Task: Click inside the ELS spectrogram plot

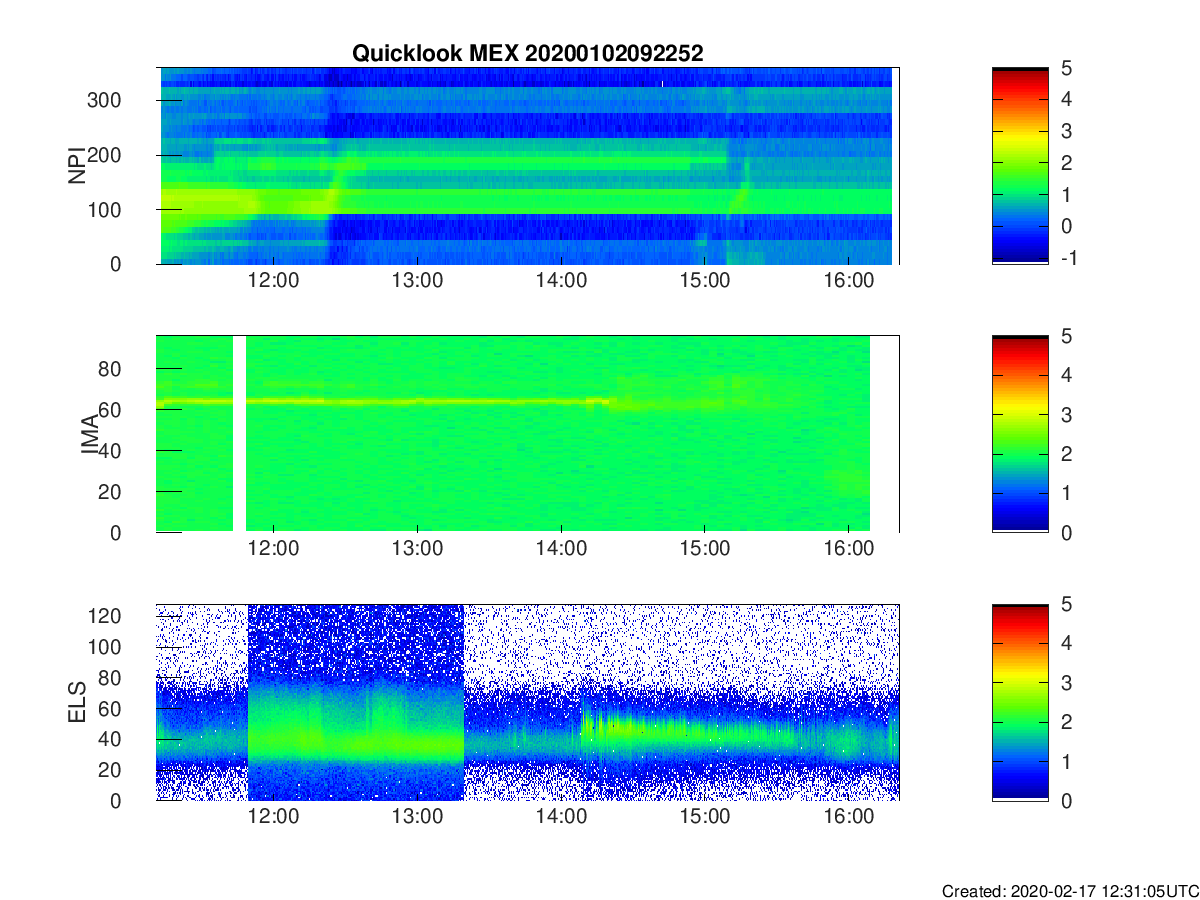Action: pos(527,702)
